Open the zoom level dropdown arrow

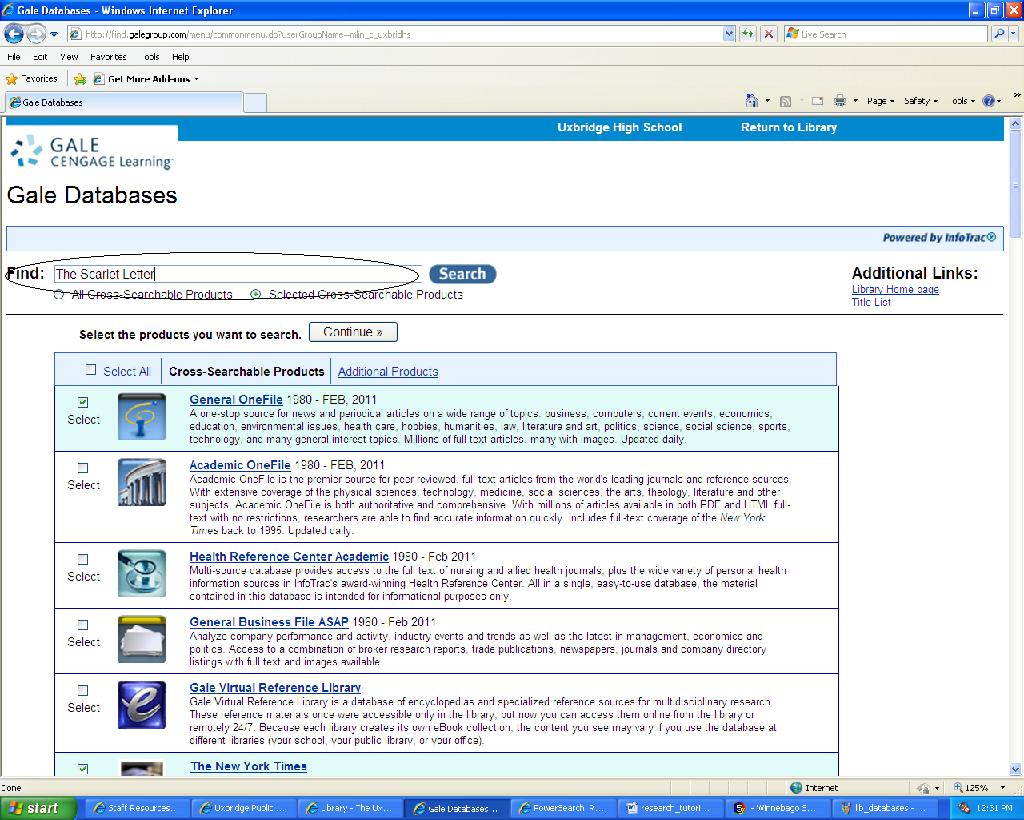click(x=1002, y=788)
